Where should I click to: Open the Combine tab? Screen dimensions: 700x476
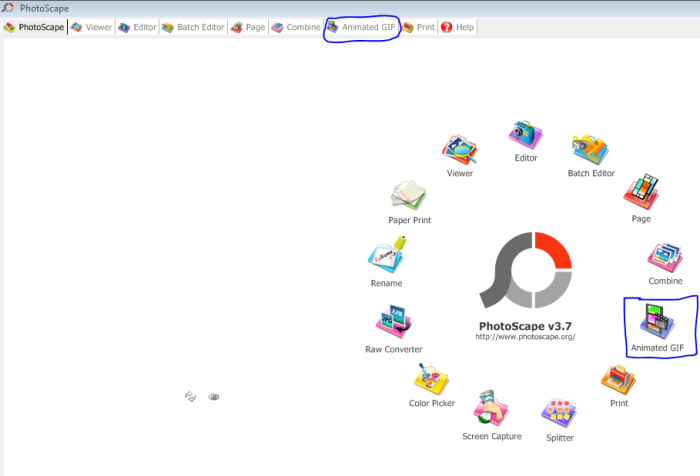tap(296, 27)
